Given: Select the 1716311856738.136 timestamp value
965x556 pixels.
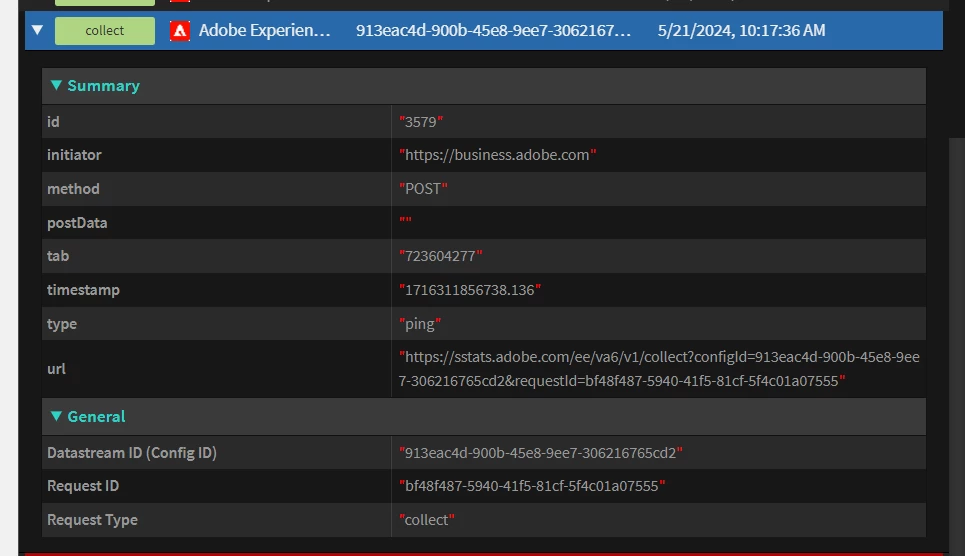Looking at the screenshot, I should click(470, 290).
